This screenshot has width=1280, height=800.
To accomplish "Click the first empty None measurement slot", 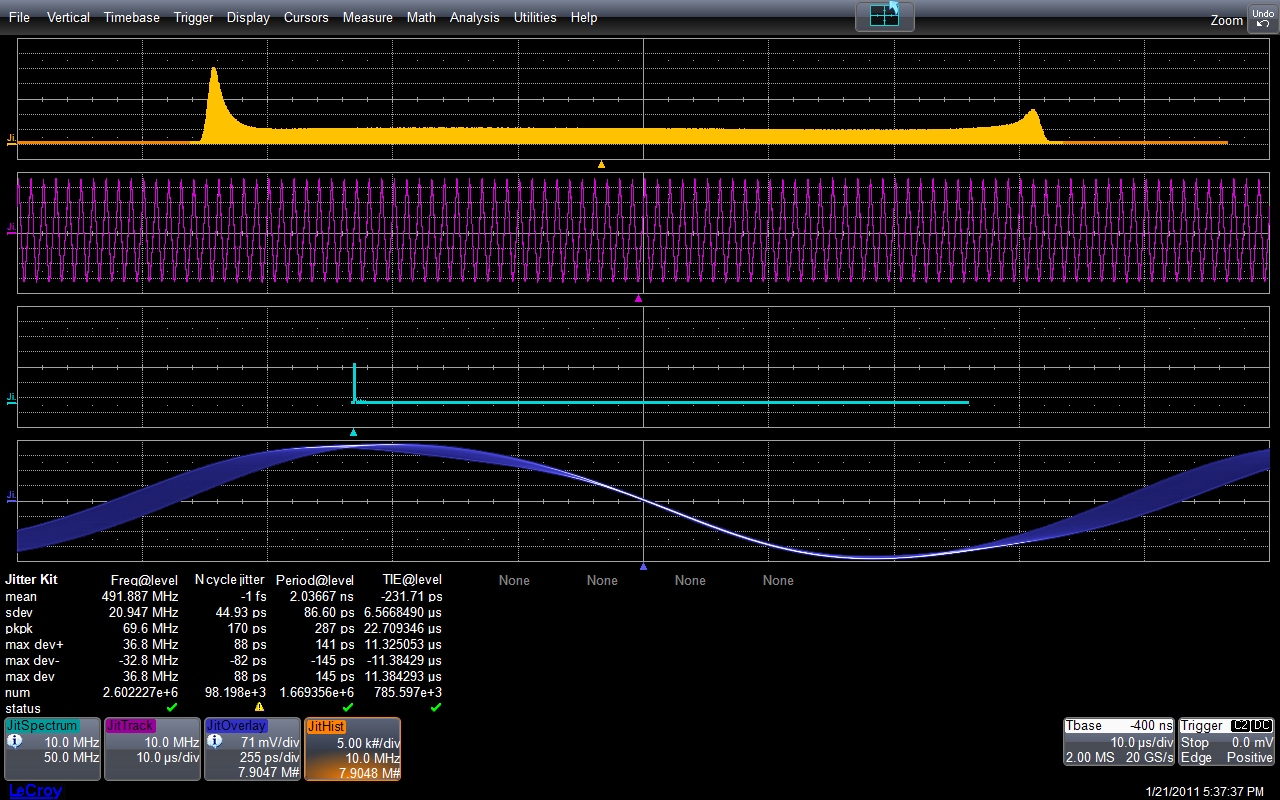I will tap(514, 580).
